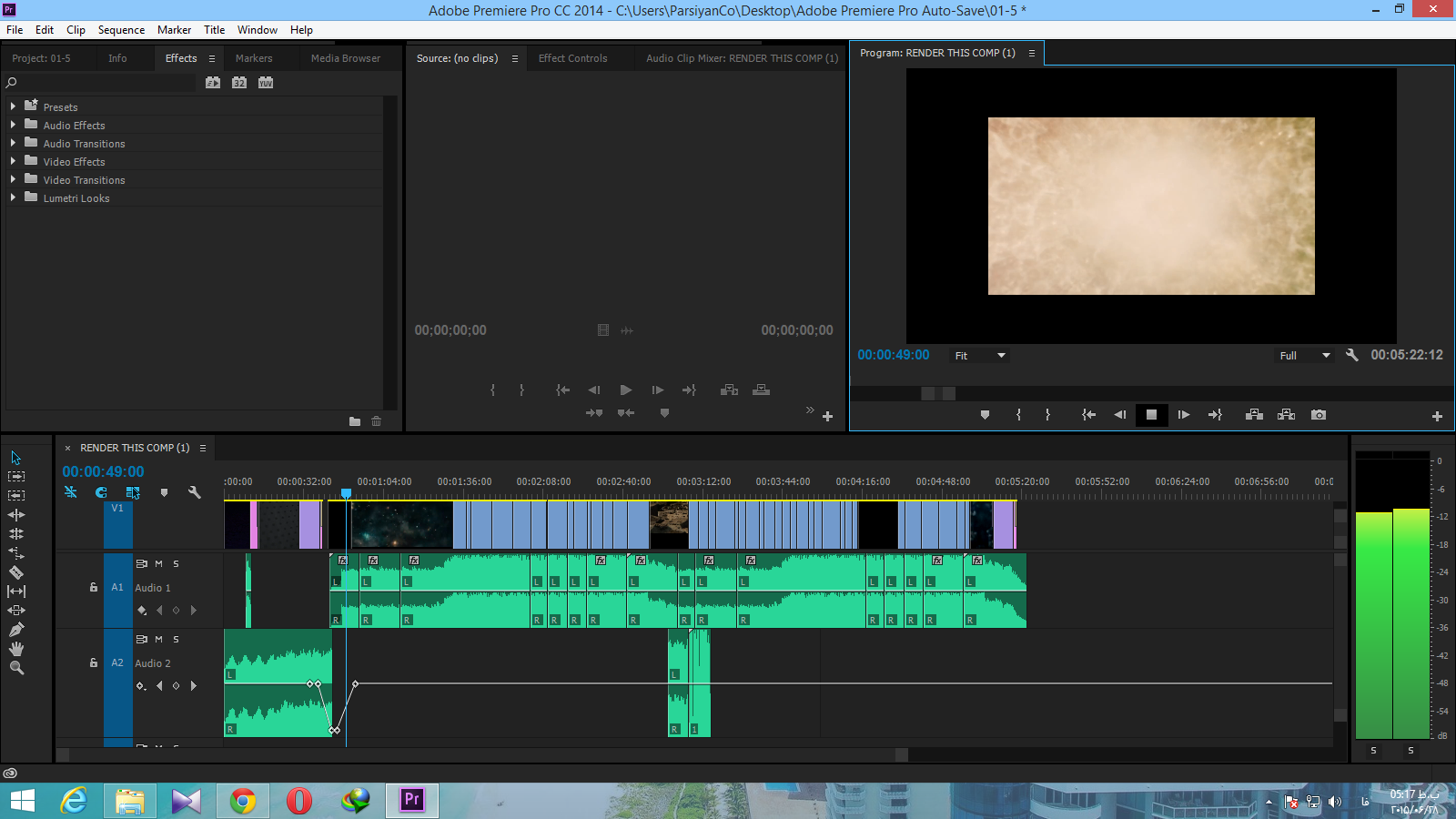Open Button Editor in Program monitor

click(1437, 416)
